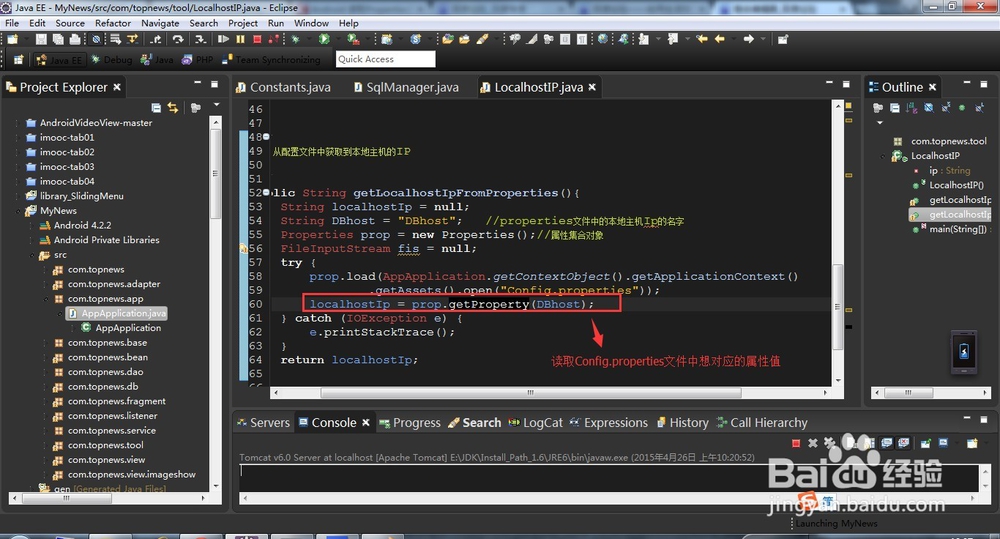
Task: Click editor horizontal scrollbar thumb
Action: [x=530, y=393]
